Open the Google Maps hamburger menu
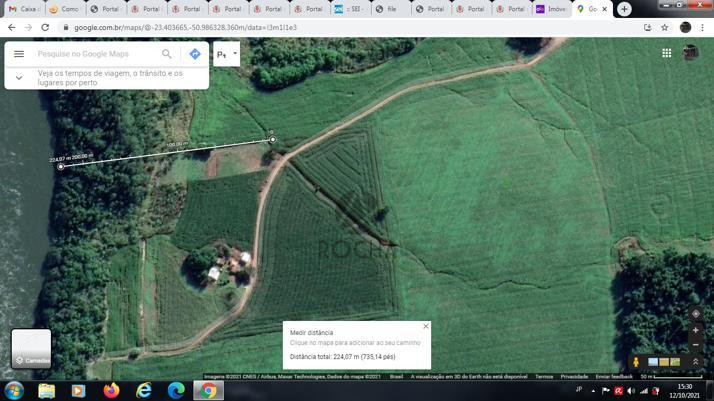714x401 pixels. click(x=19, y=54)
